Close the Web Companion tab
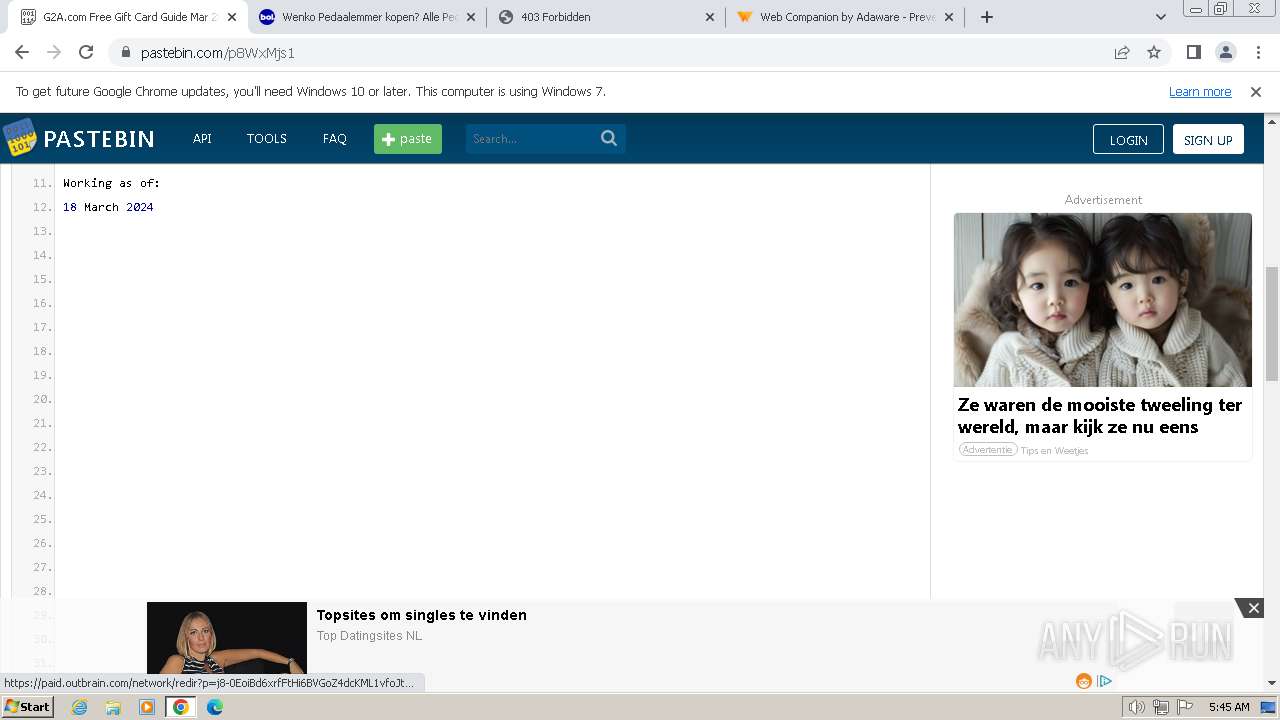Image resolution: width=1280 pixels, height=720 pixels. point(949,17)
